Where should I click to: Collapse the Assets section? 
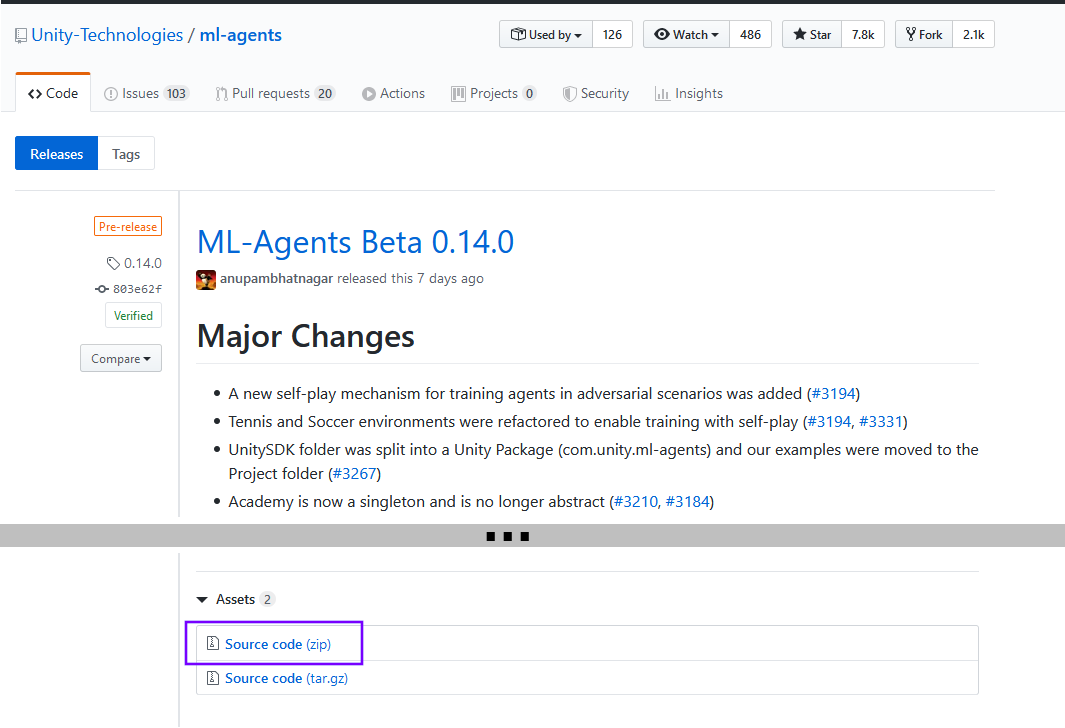(x=202, y=600)
